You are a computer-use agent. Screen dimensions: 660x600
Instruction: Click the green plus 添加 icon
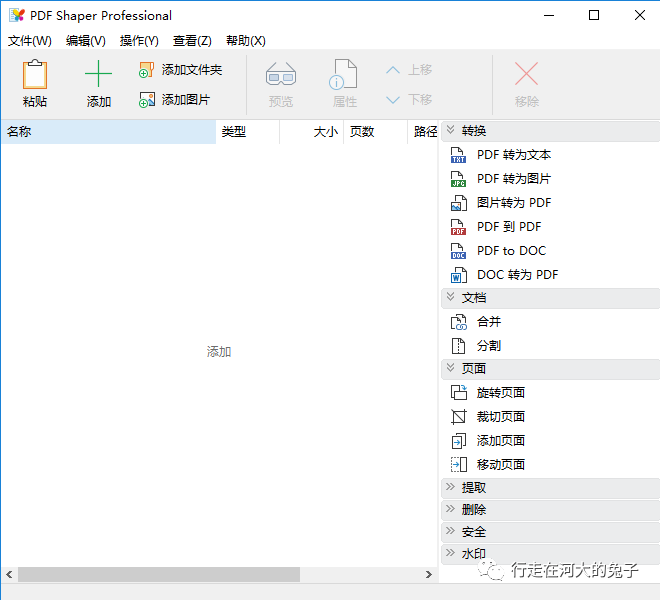tap(98, 74)
